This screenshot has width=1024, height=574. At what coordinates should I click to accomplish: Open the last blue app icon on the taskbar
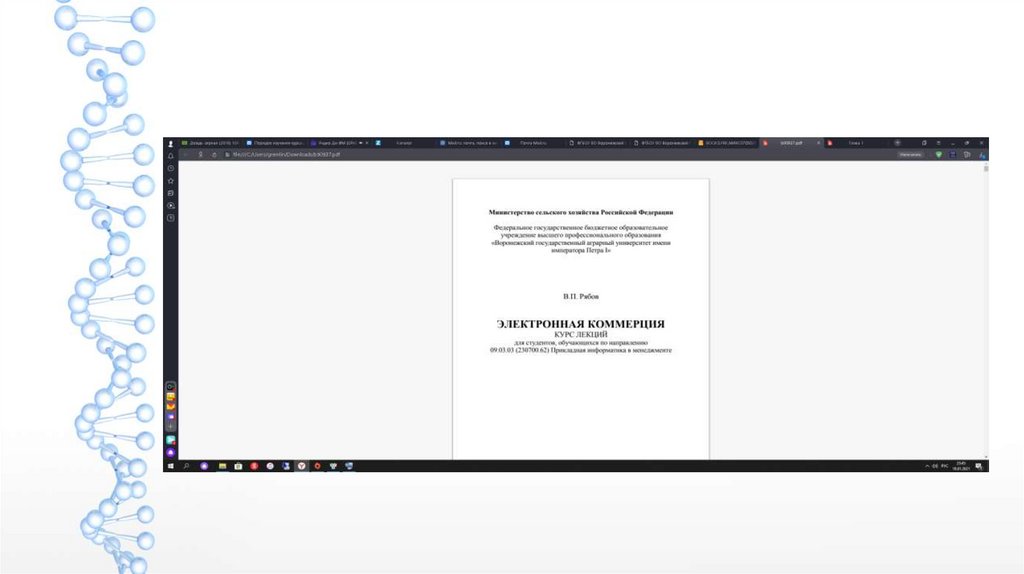(x=349, y=466)
